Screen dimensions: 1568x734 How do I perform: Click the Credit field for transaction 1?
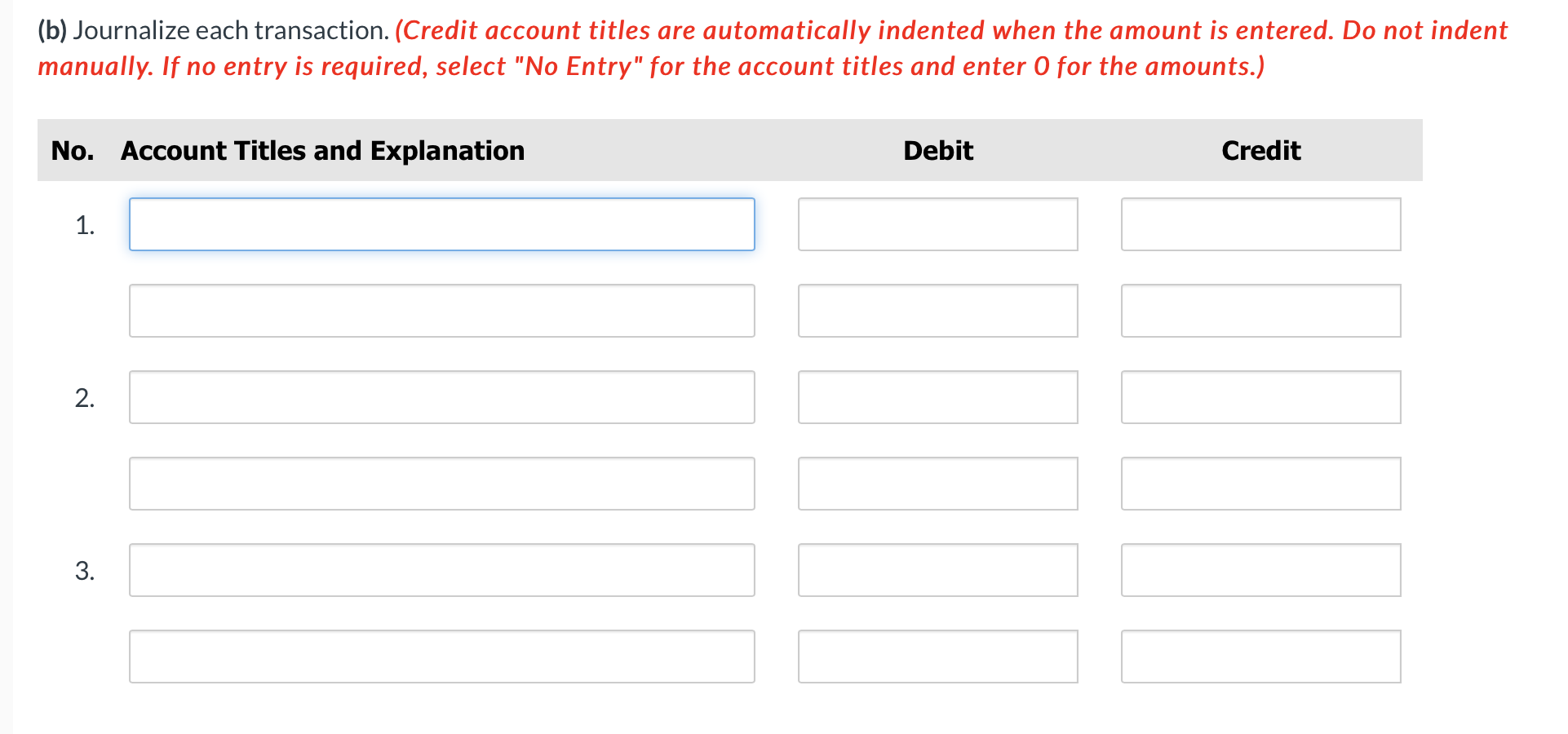[1260, 223]
